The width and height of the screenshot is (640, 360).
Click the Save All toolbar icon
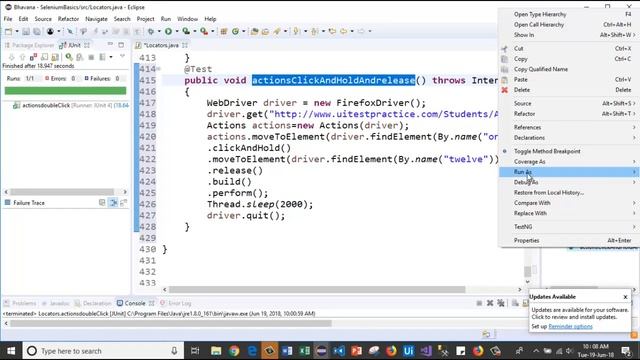(37, 31)
